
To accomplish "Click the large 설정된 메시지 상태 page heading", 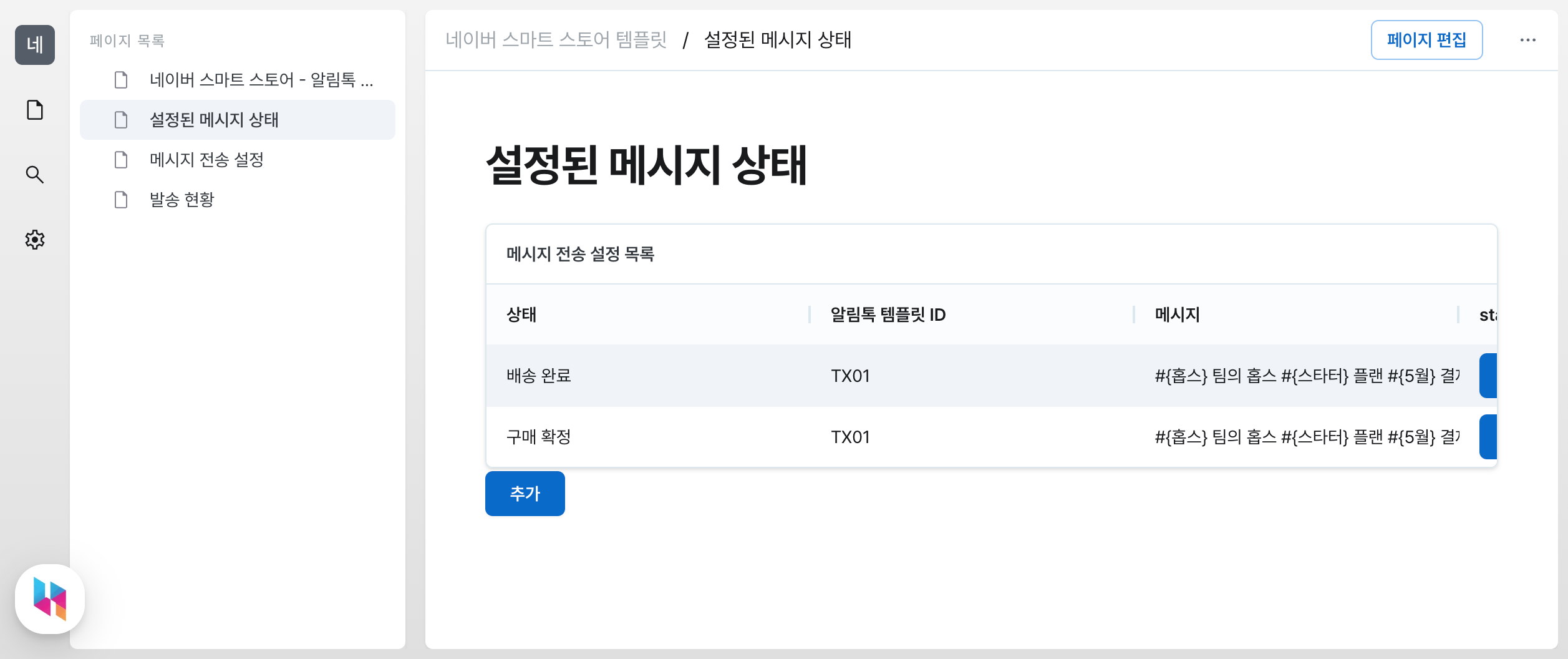I will (x=647, y=165).
